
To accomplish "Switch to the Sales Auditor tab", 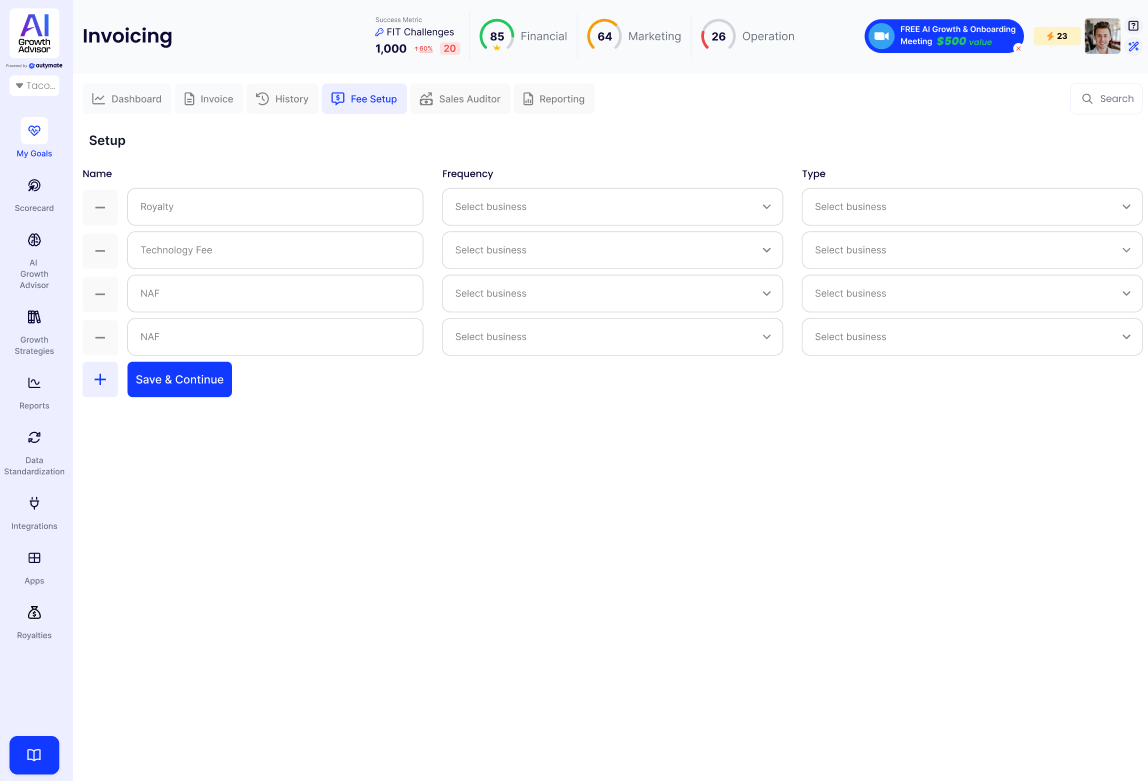I will 460,99.
